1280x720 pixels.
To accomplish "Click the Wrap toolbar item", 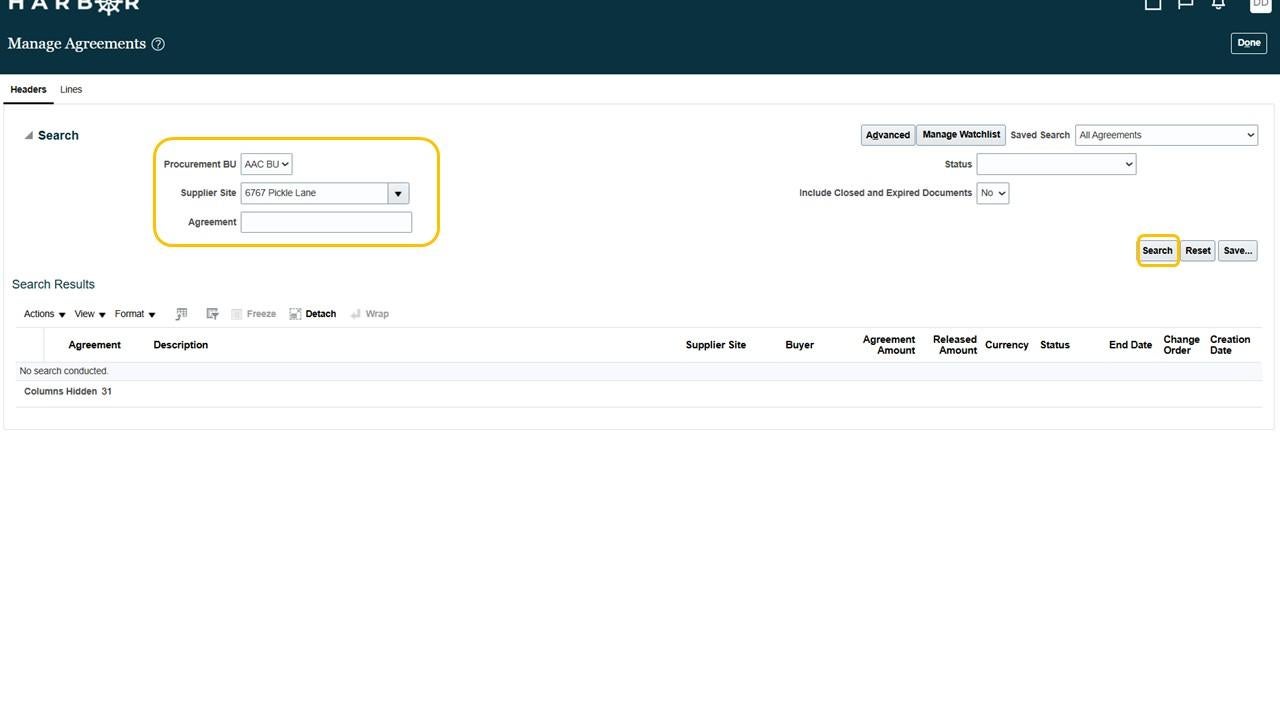I will [369, 314].
